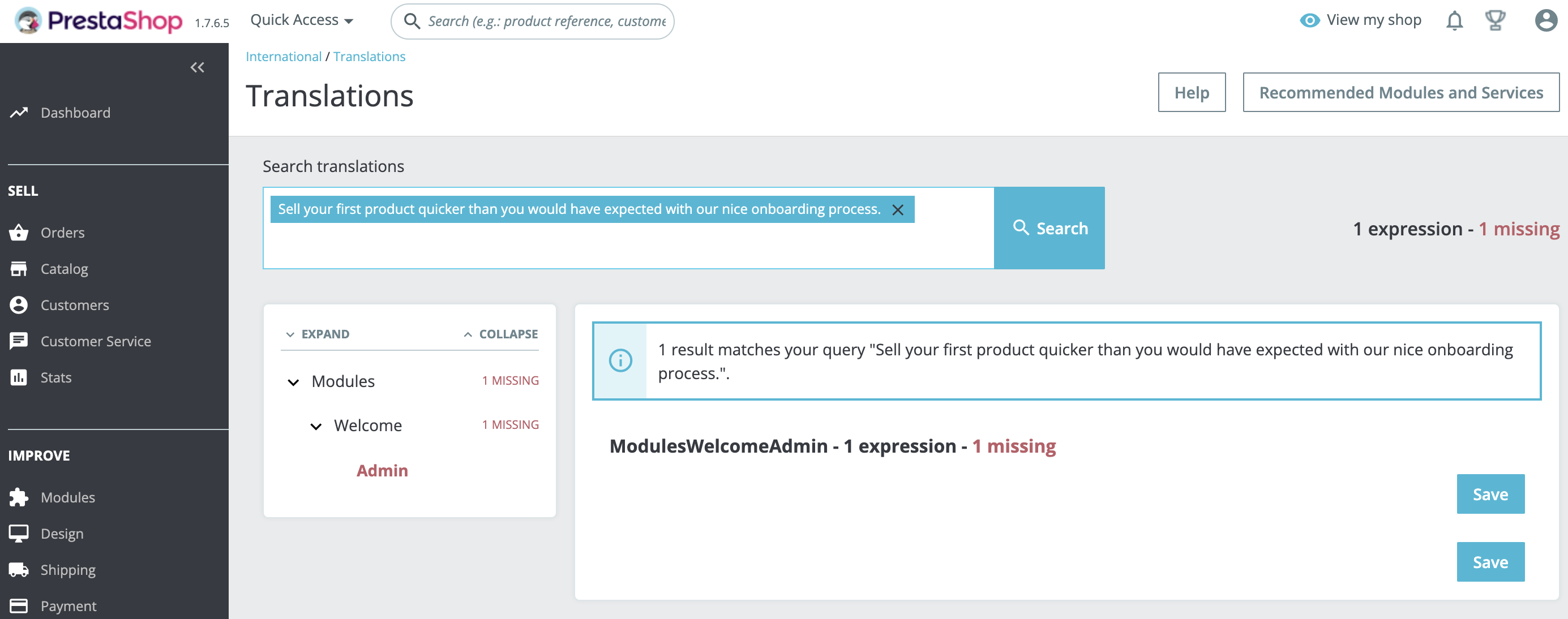The width and height of the screenshot is (1568, 619).
Task: Open the Orders section via its basket icon
Action: (x=19, y=232)
